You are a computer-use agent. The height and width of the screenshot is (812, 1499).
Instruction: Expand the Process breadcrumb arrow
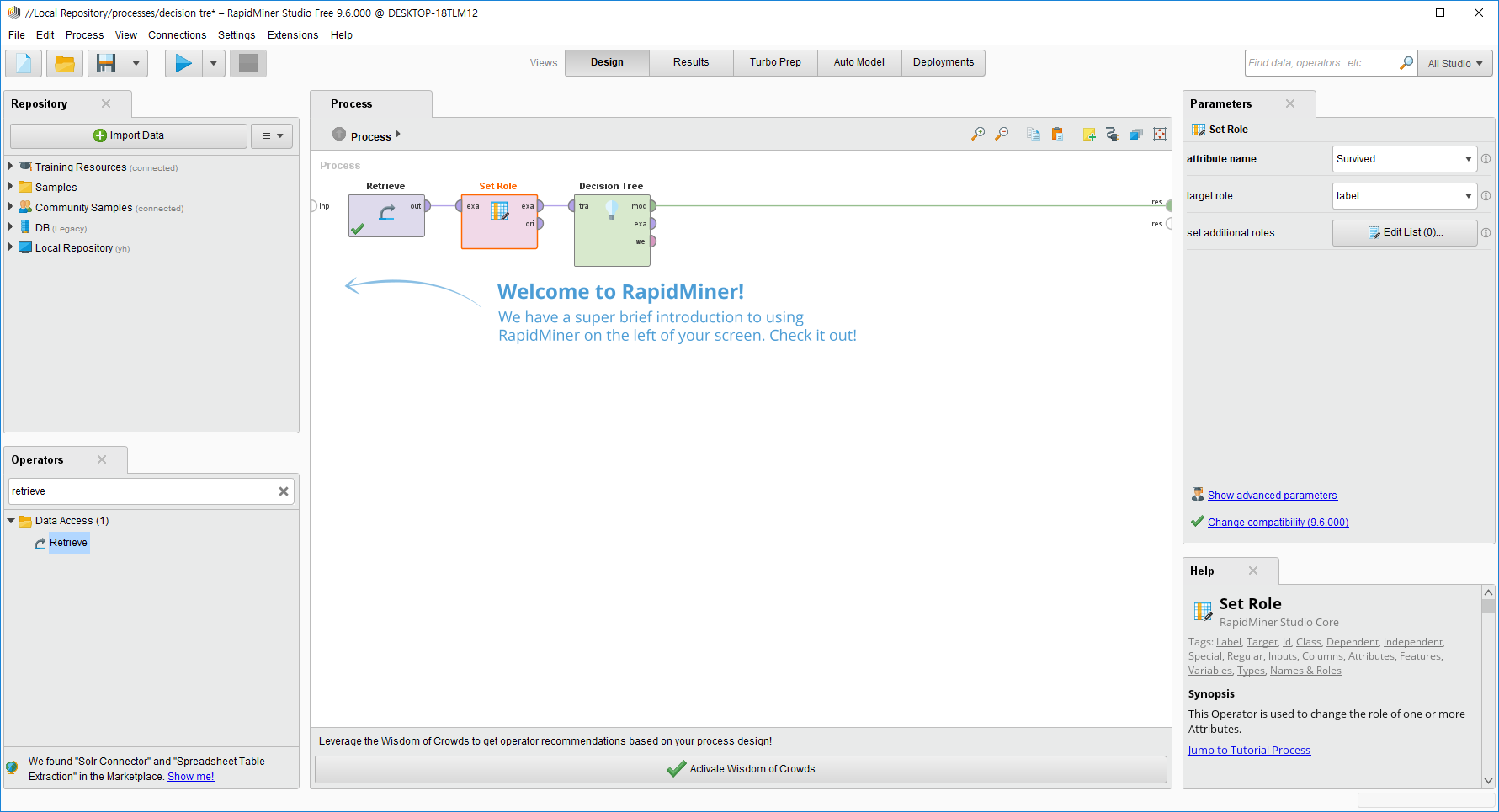click(x=398, y=135)
